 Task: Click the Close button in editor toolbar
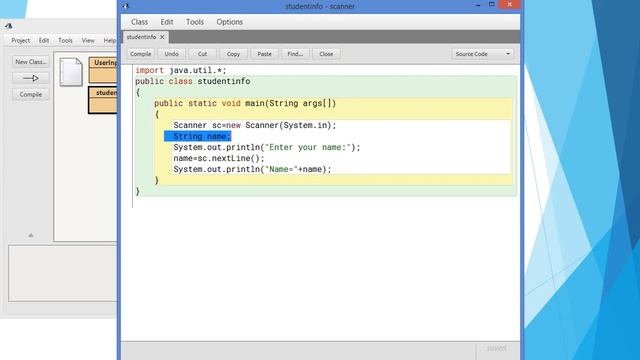click(326, 54)
